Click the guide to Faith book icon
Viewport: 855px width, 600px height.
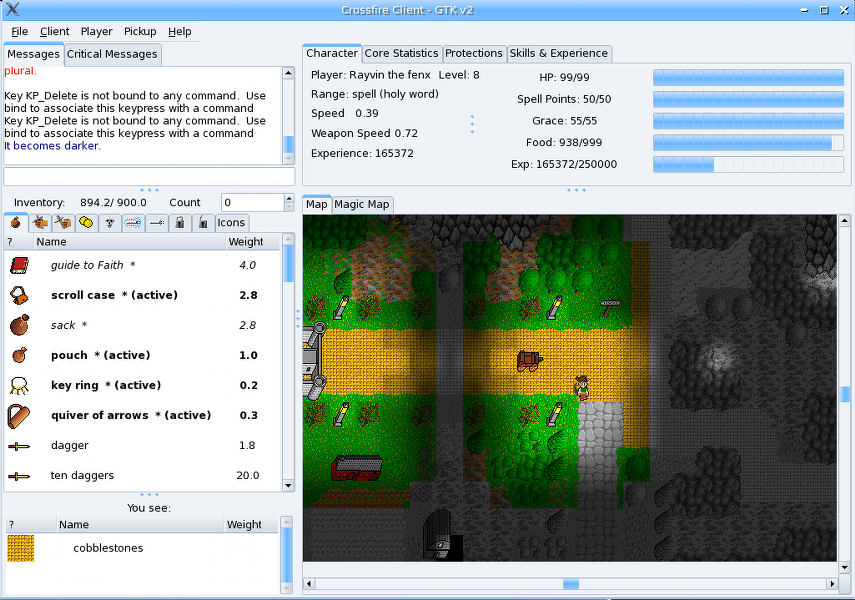(19, 265)
